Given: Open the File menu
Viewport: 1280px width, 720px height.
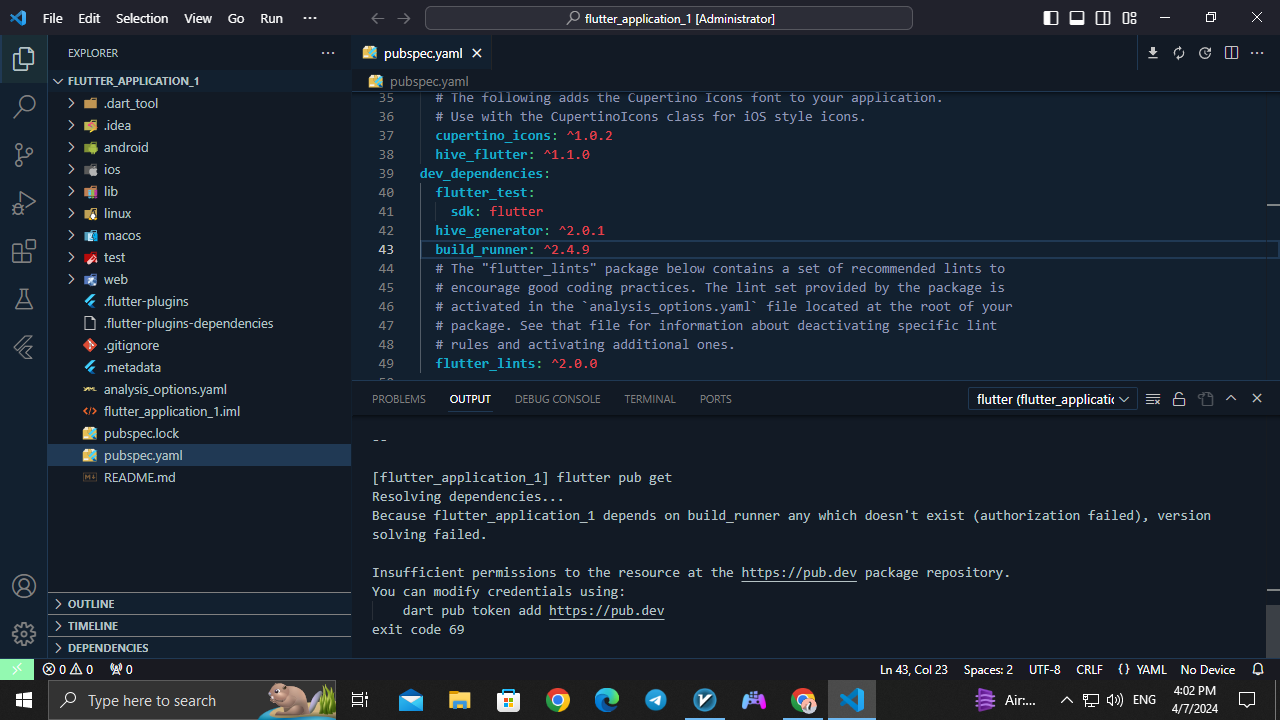Looking at the screenshot, I should [x=53, y=18].
